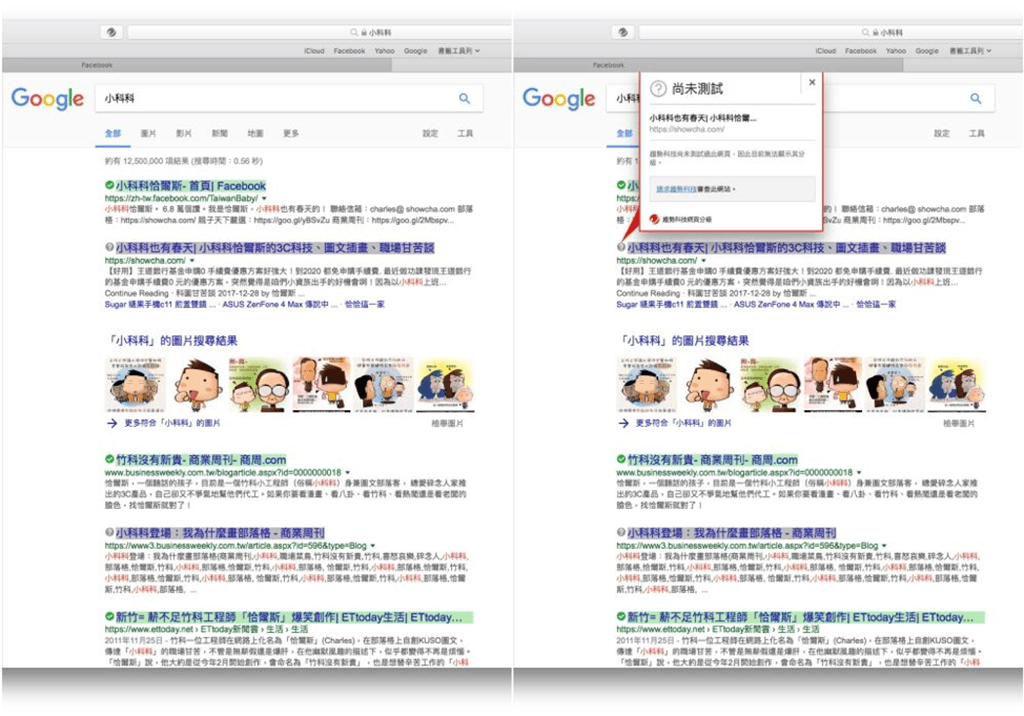Click Google search box with 小科科, left window
1024x716 pixels.
tap(289, 99)
